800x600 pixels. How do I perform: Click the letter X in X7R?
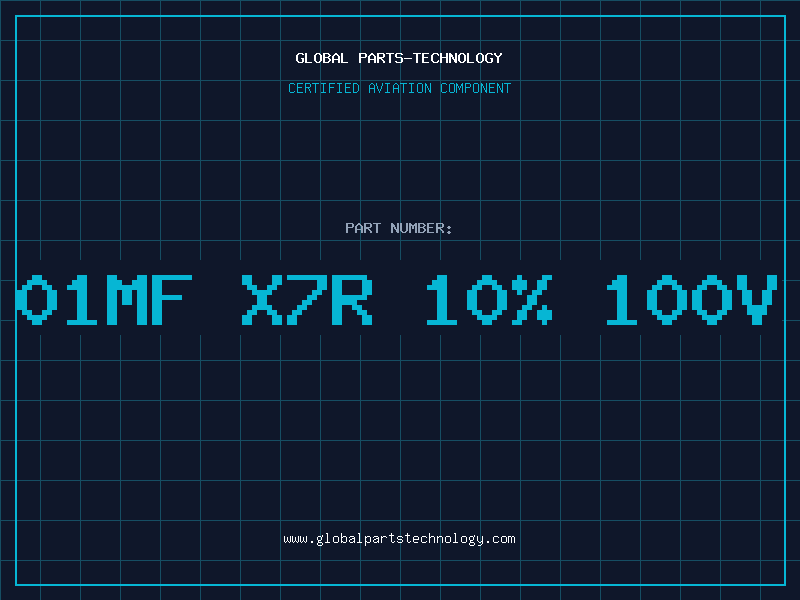pos(262,300)
